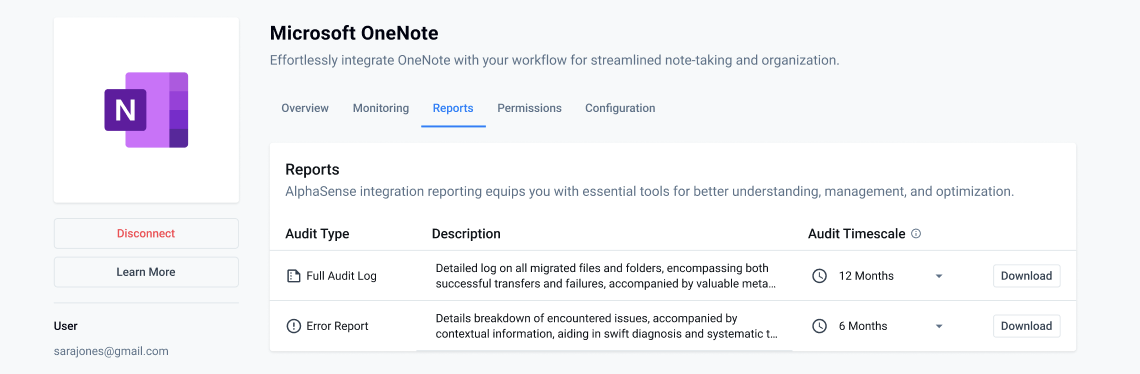The image size is (1140, 374).
Task: Switch to the Overview tab
Action: (305, 108)
